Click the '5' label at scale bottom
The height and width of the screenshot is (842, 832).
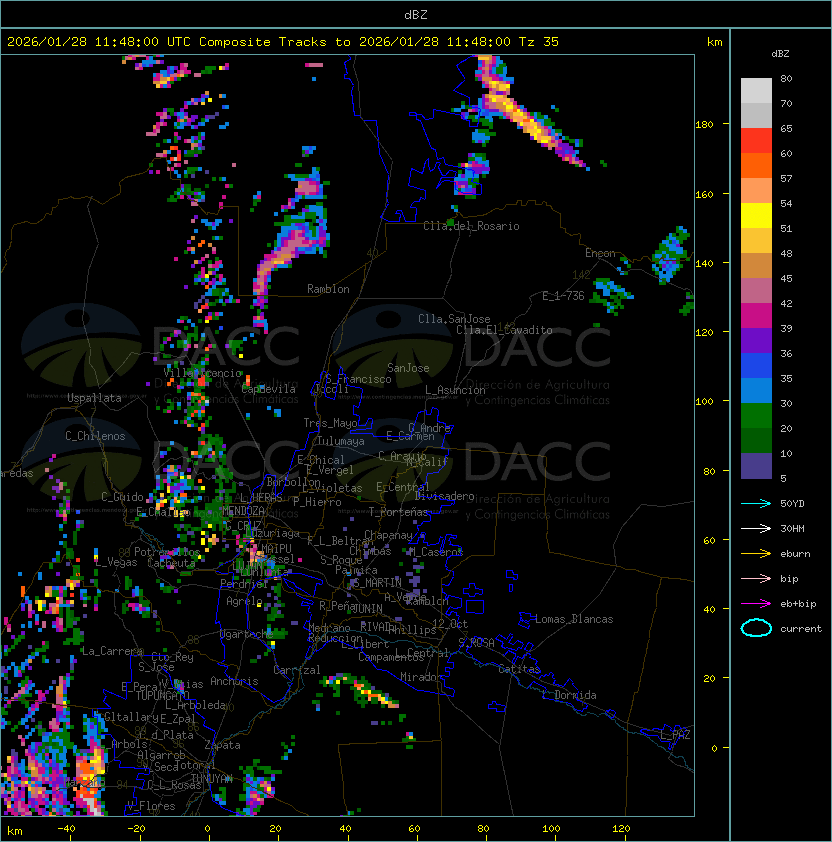[783, 478]
